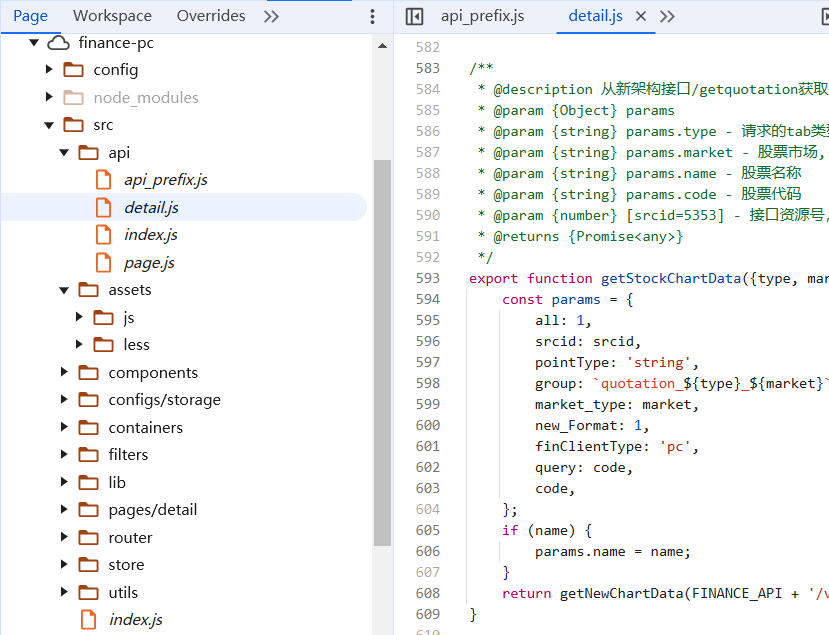This screenshot has height=635, width=829.
Task: Switch to the Workspace tab
Action: (x=112, y=16)
